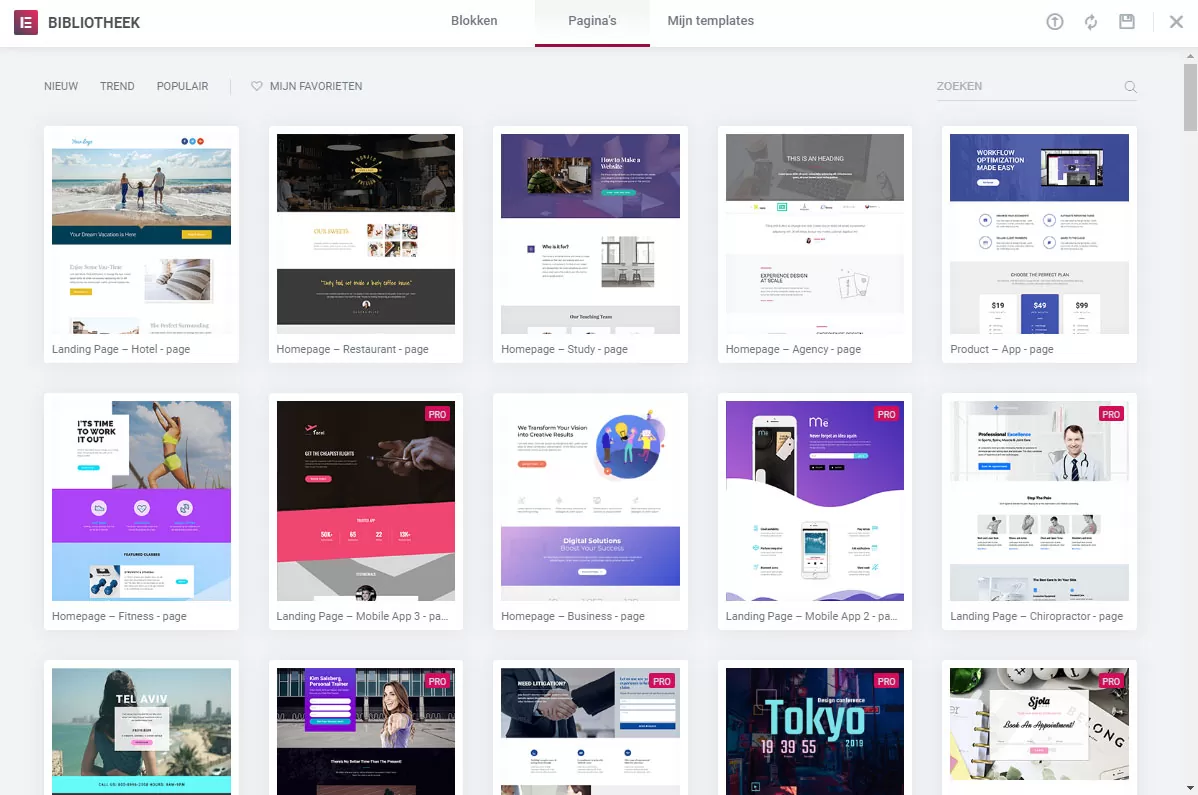The width and height of the screenshot is (1198, 795).
Task: Click the heart icon for favorites
Action: (x=256, y=87)
